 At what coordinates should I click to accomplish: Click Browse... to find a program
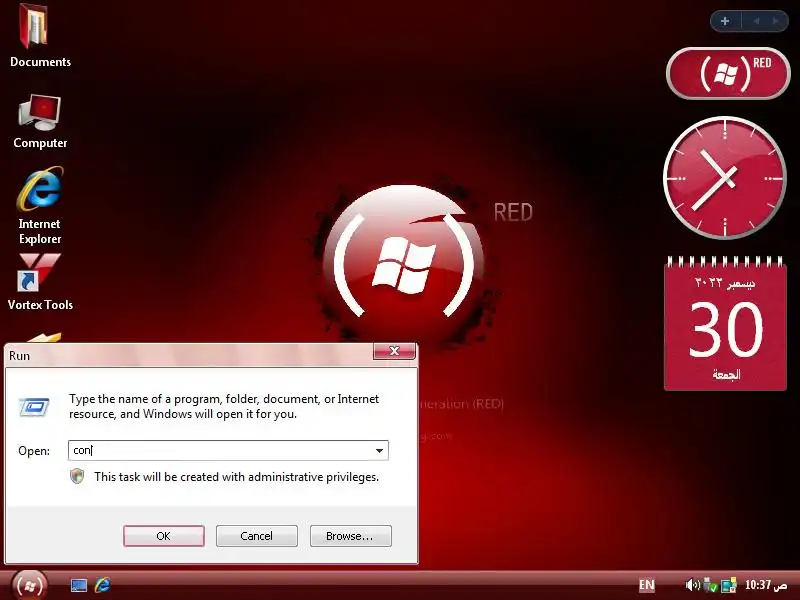[x=351, y=536]
